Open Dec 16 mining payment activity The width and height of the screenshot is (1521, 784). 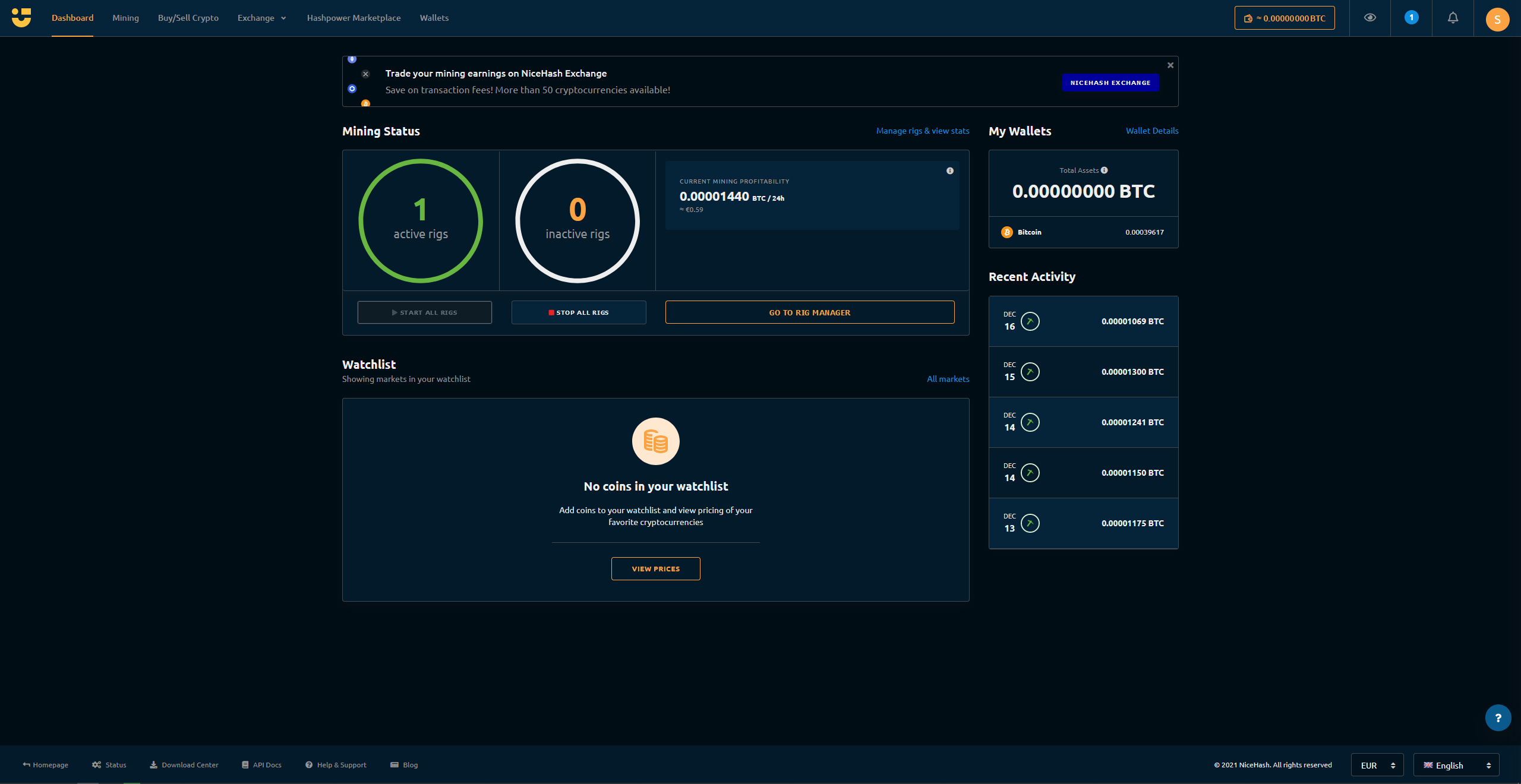tap(1083, 321)
